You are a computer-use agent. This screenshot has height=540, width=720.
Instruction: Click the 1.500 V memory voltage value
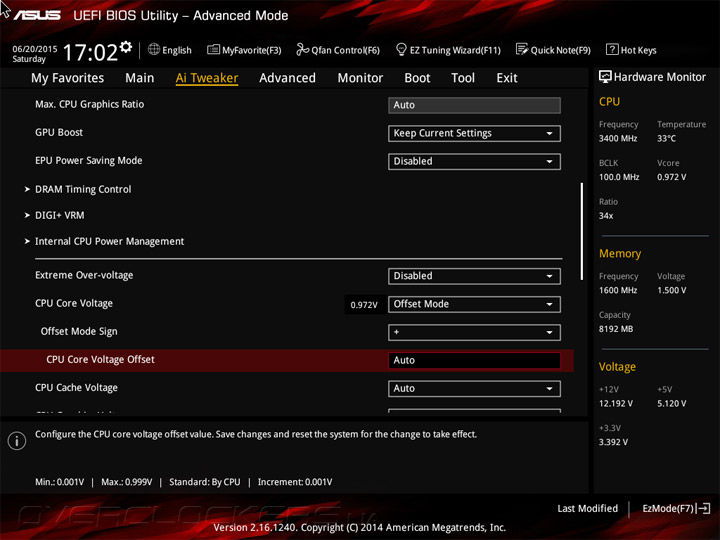point(671,290)
